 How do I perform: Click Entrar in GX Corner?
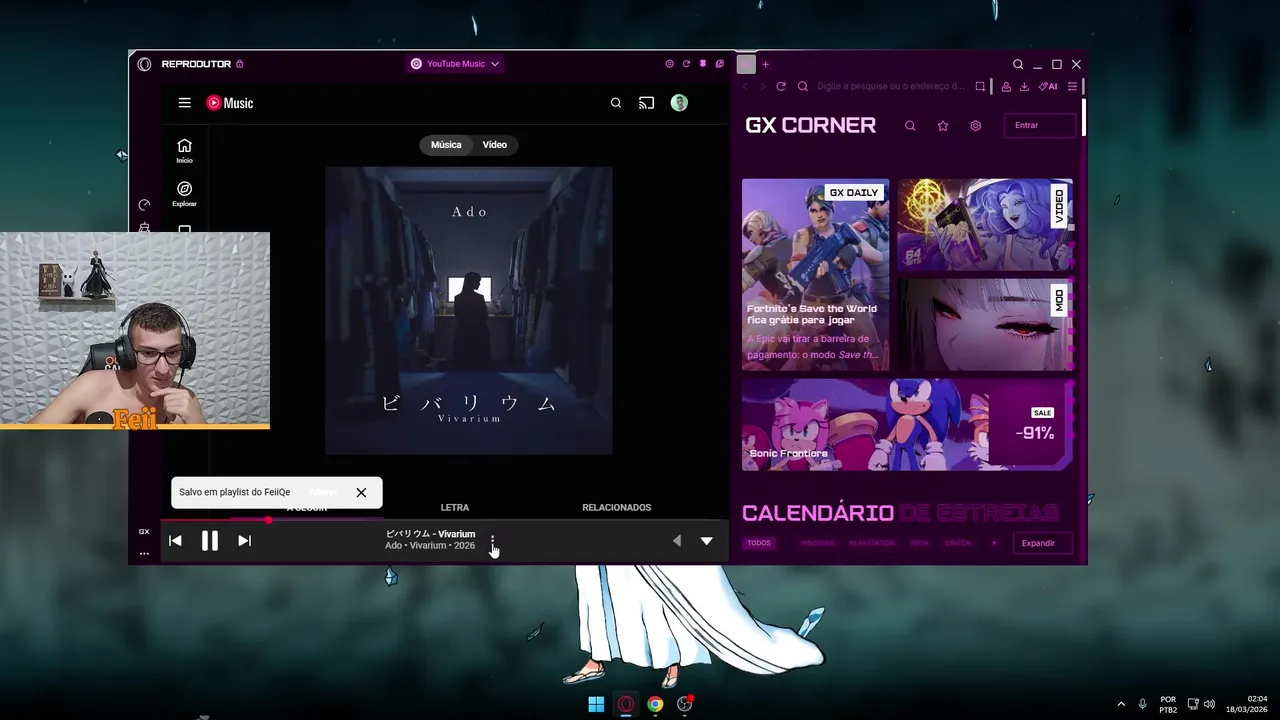coord(1039,126)
